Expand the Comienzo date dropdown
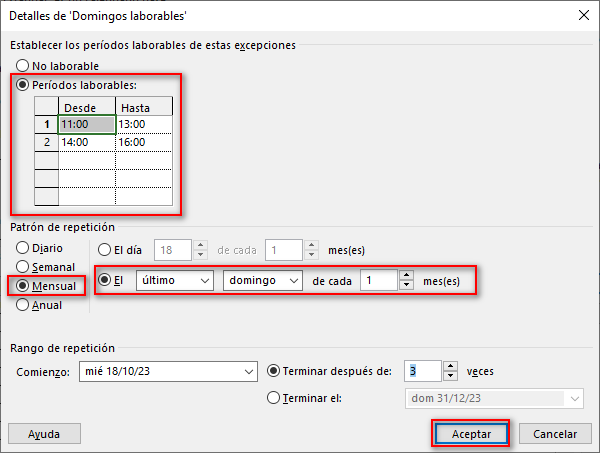 pos(248,371)
